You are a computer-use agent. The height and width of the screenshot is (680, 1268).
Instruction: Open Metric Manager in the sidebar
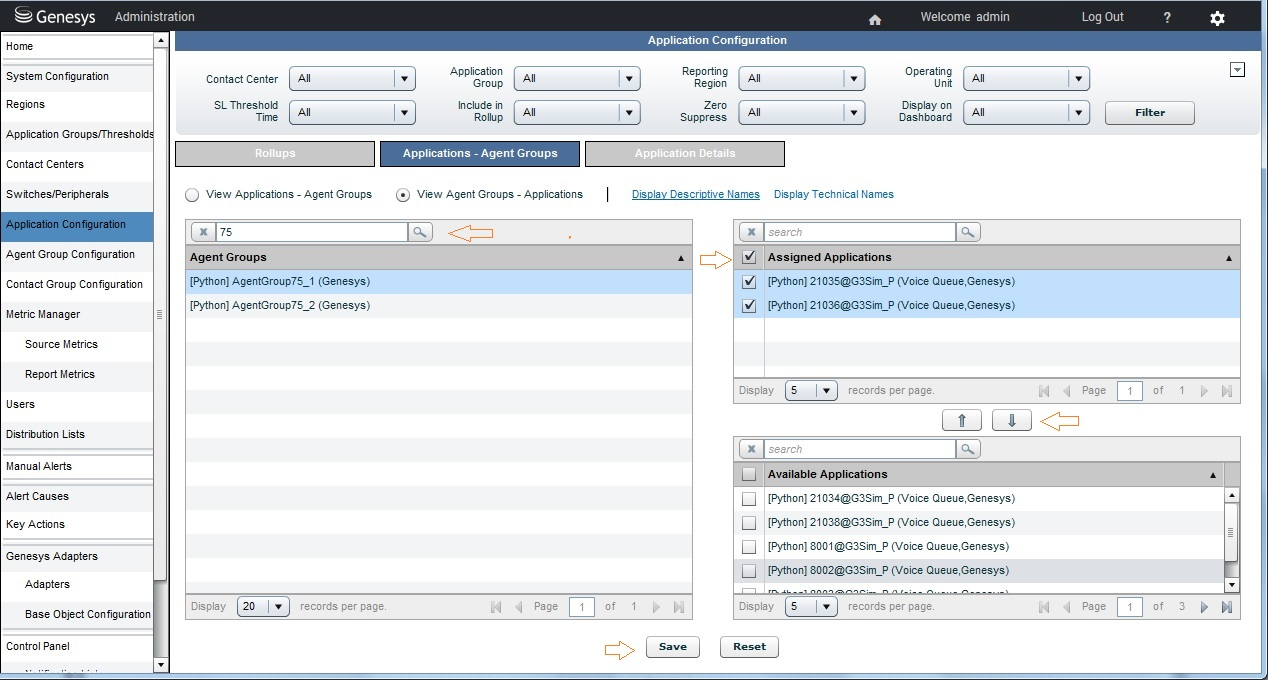(x=77, y=315)
